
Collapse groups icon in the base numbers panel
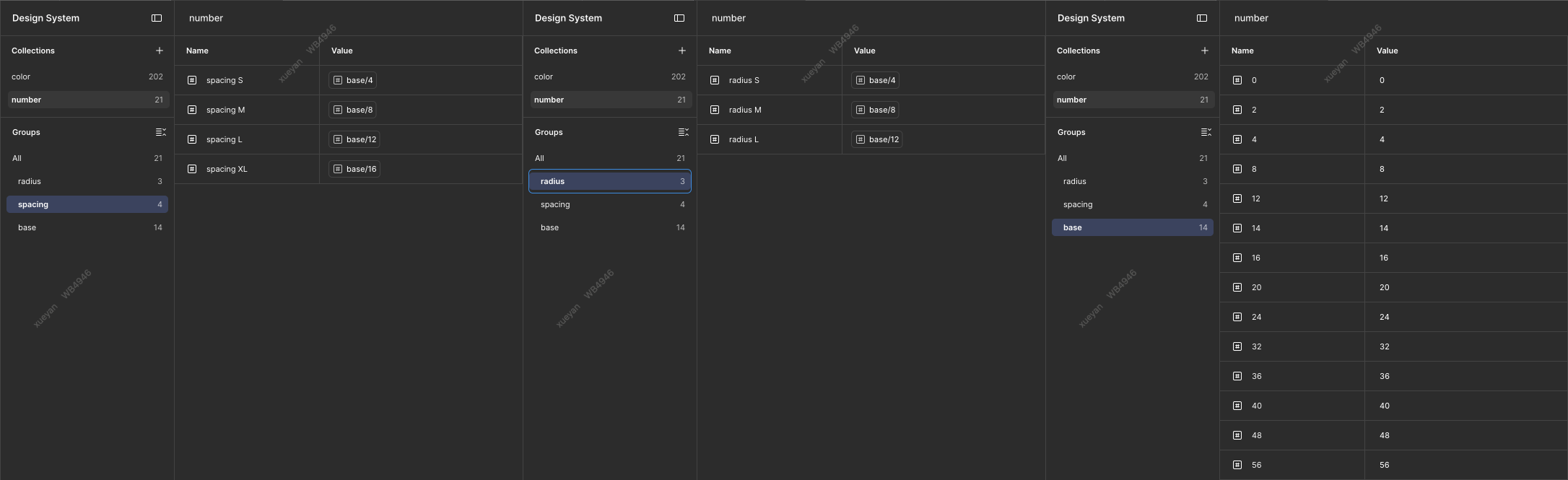point(1206,132)
